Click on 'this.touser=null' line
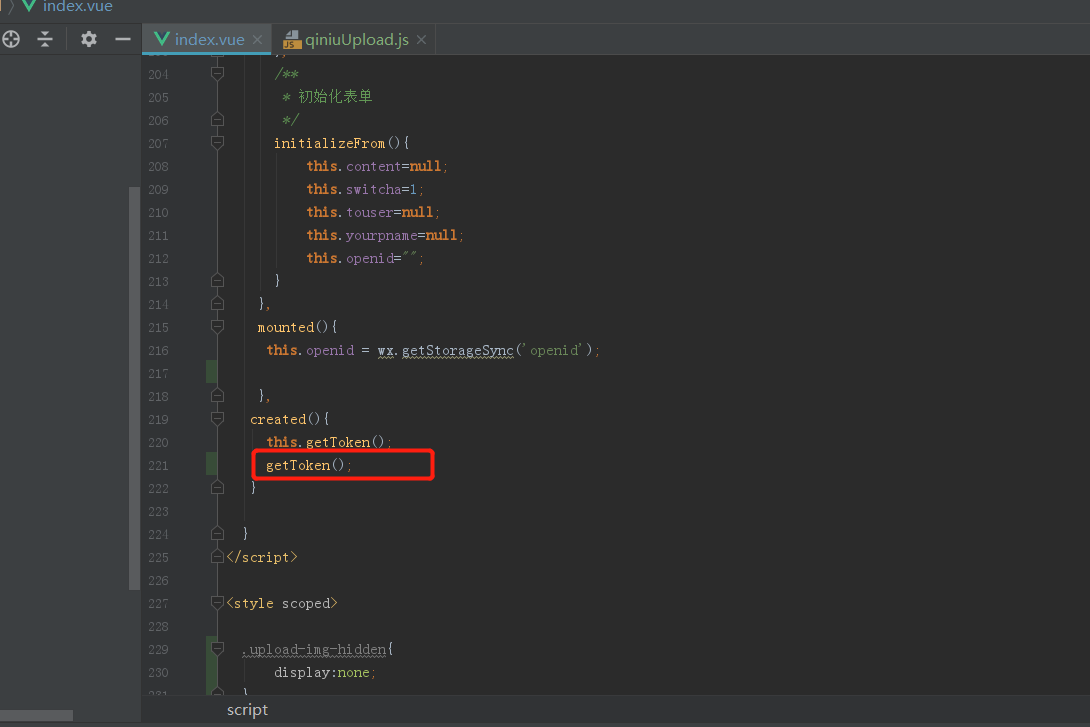Screen dimensions: 1090x727 [x=373, y=212]
